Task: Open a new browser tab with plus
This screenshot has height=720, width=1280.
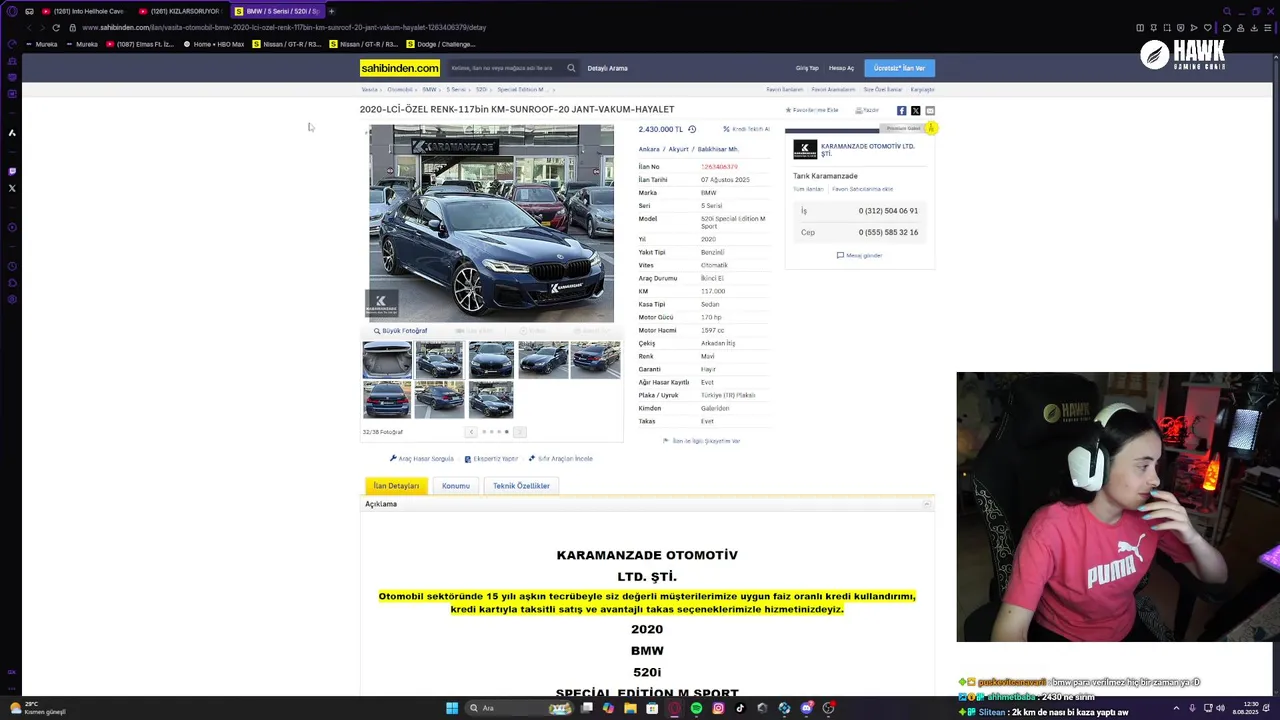Action: 331,11
